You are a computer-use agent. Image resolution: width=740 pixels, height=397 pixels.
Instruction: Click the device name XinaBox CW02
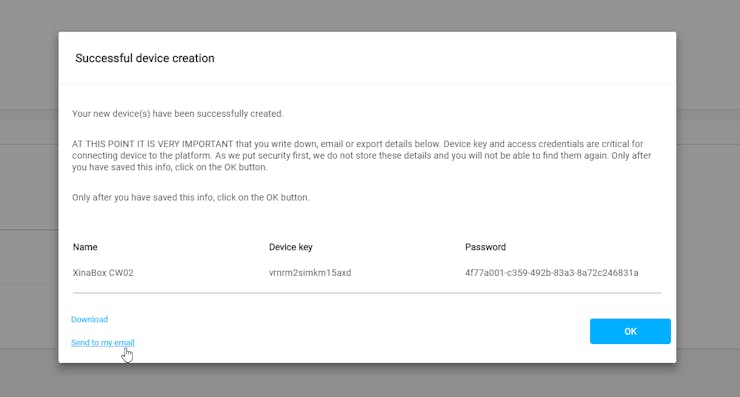click(x=103, y=272)
